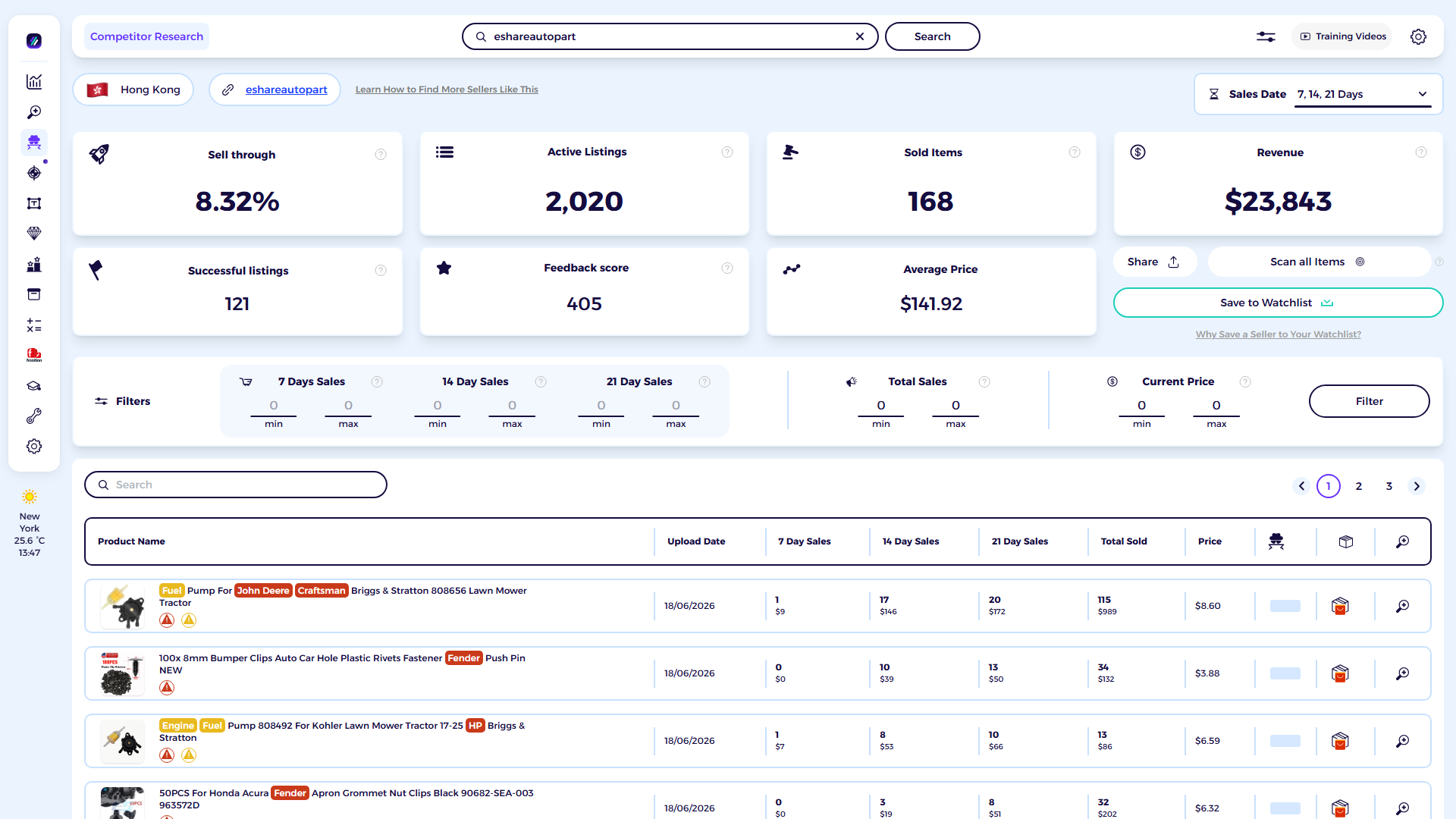
Task: Click the Share button
Action: 1153,262
